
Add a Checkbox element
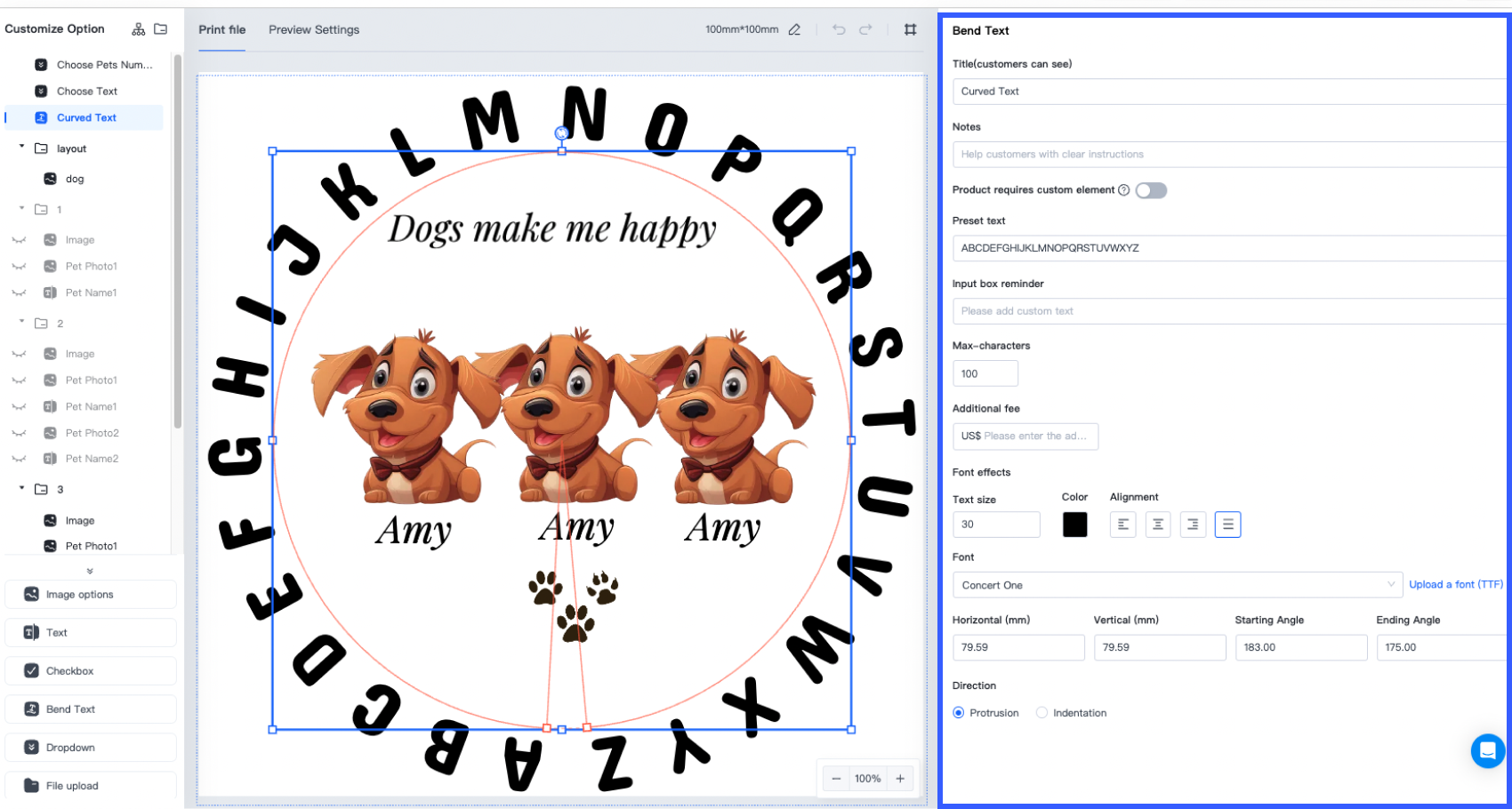tap(91, 671)
